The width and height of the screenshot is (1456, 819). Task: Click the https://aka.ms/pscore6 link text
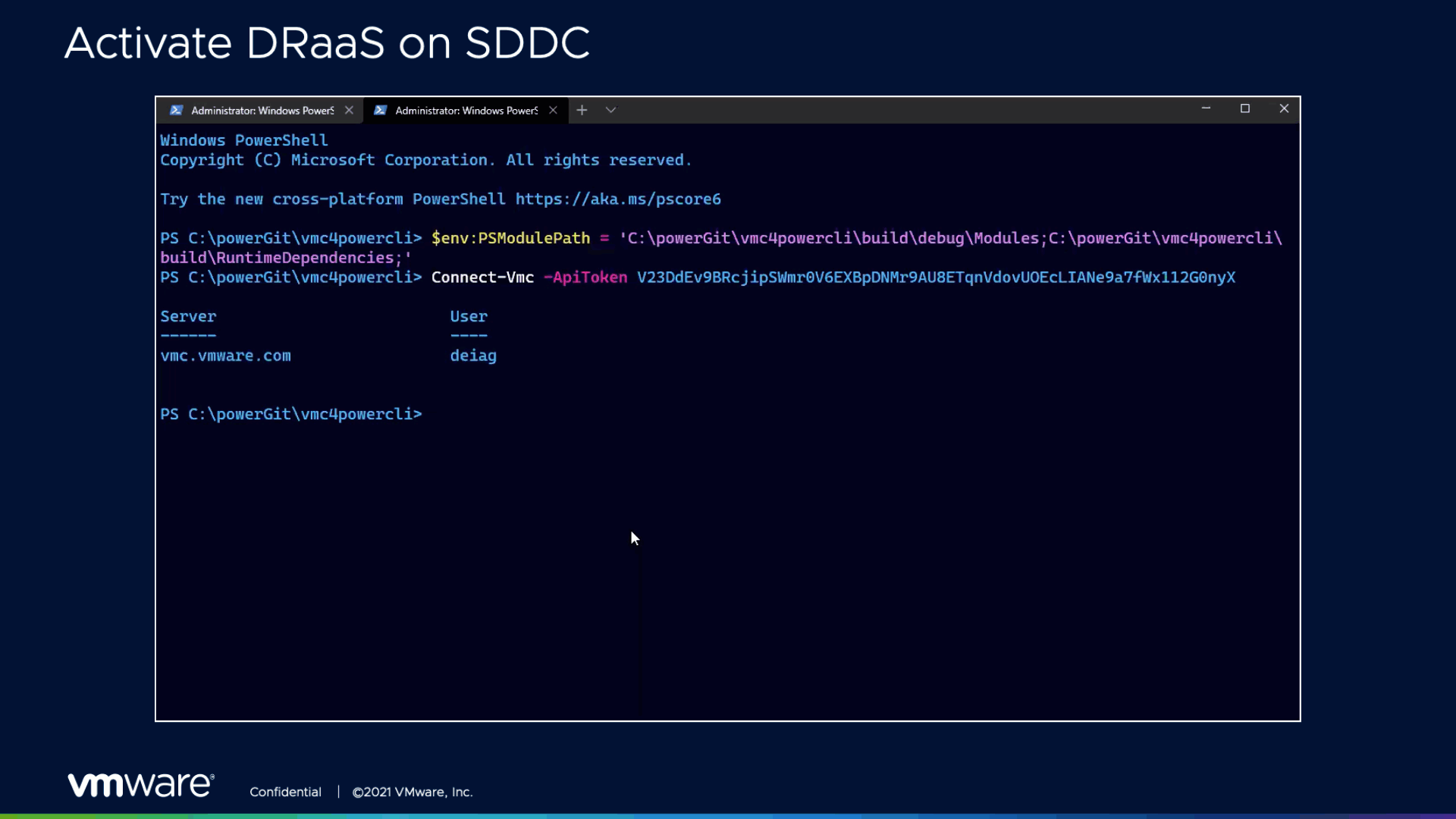point(618,199)
